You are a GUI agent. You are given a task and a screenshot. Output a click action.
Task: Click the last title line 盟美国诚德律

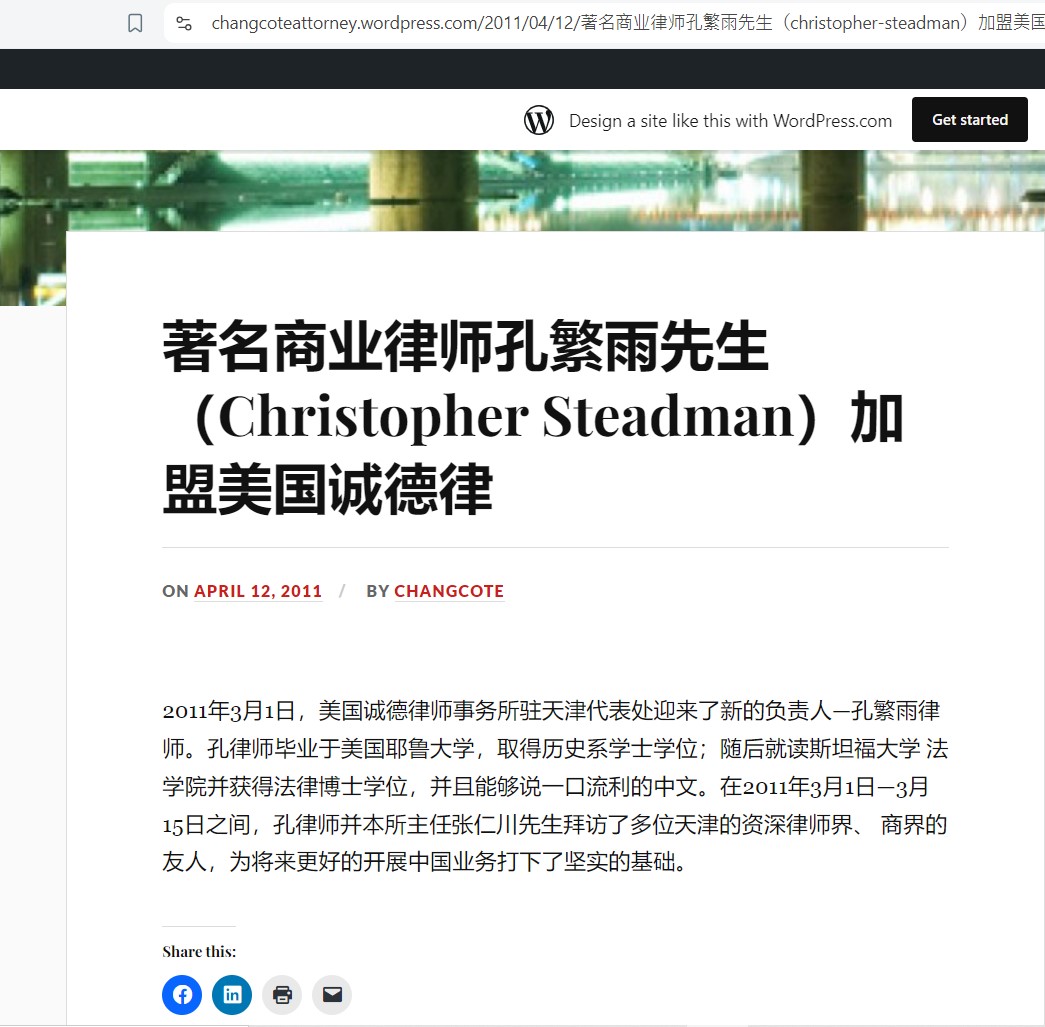tap(328, 490)
